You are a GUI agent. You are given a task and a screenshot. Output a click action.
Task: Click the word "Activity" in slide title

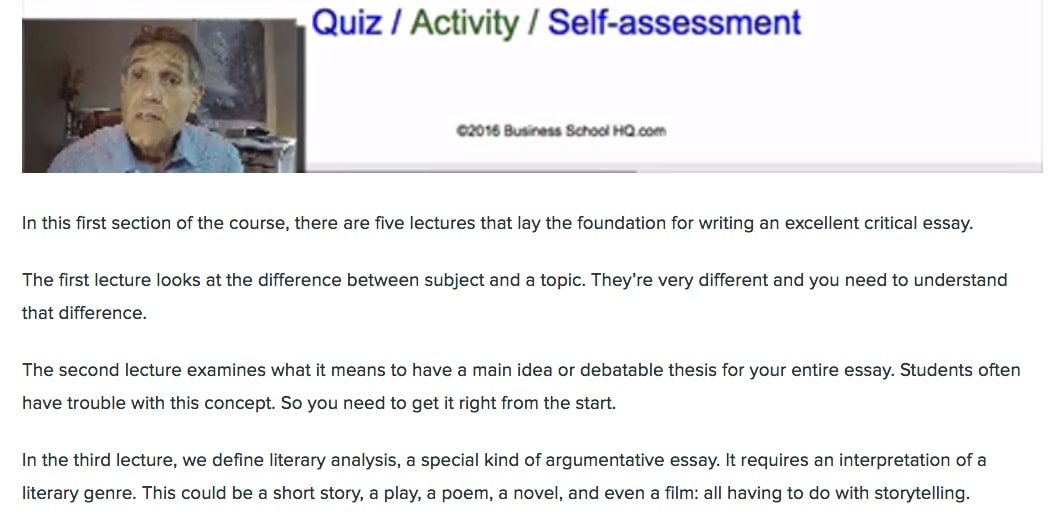point(464,23)
